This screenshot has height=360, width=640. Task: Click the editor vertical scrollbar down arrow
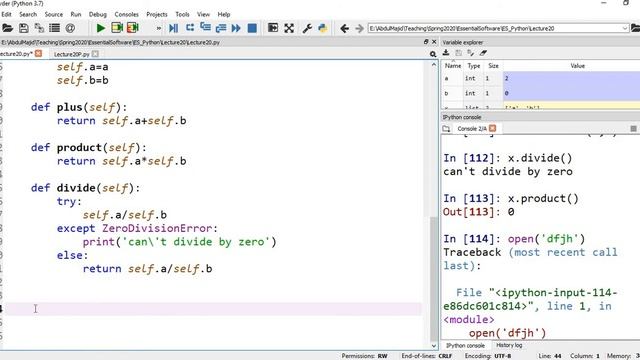(434, 346)
